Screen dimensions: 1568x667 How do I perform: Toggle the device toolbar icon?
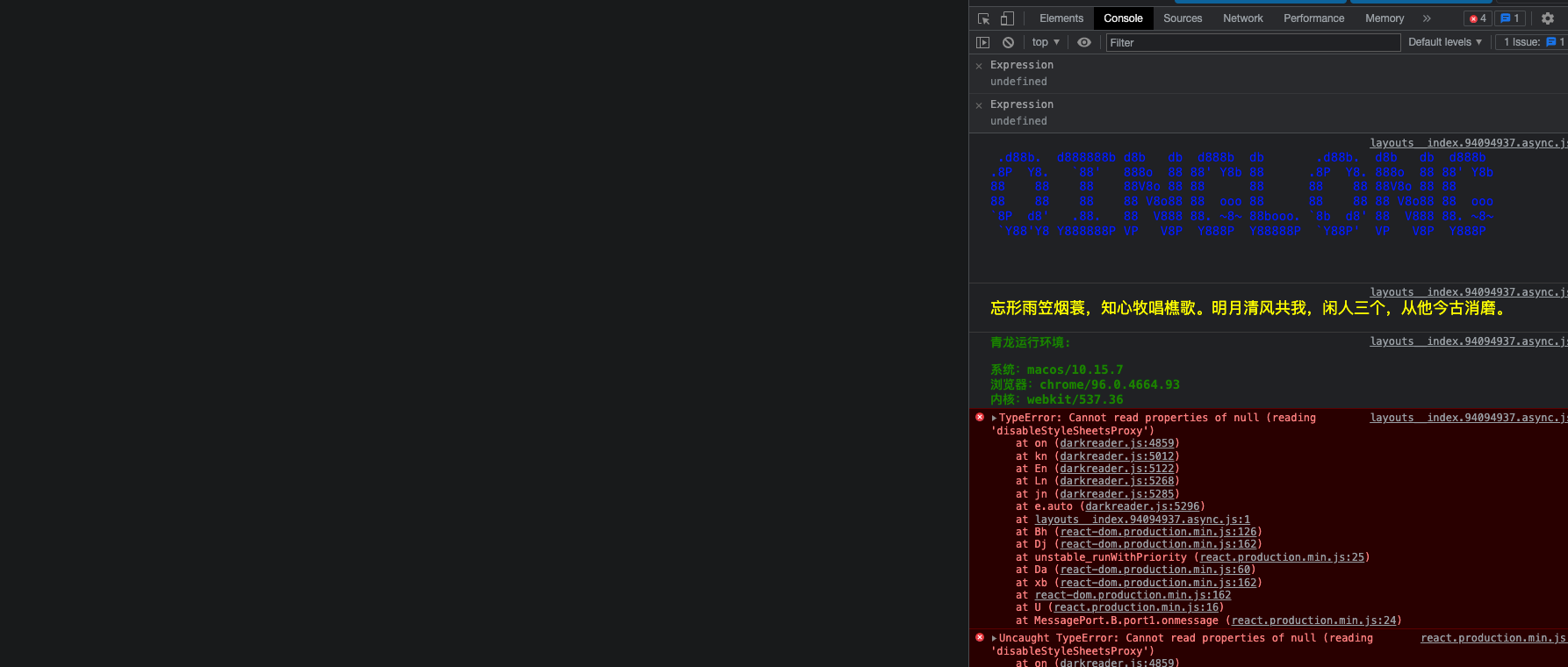tap(1007, 18)
